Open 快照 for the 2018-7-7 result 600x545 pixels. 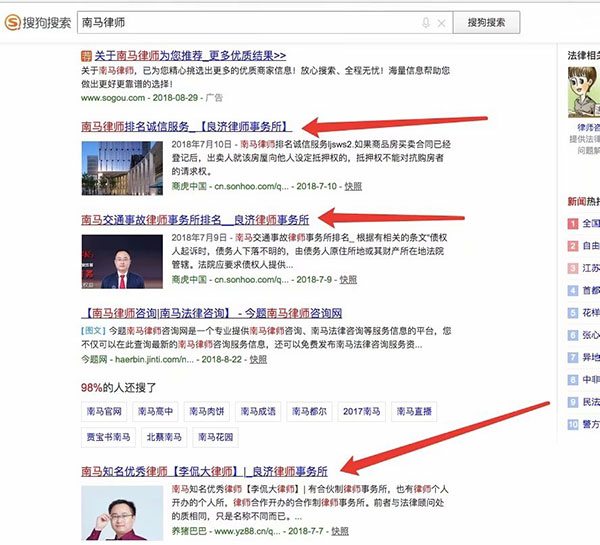340,531
